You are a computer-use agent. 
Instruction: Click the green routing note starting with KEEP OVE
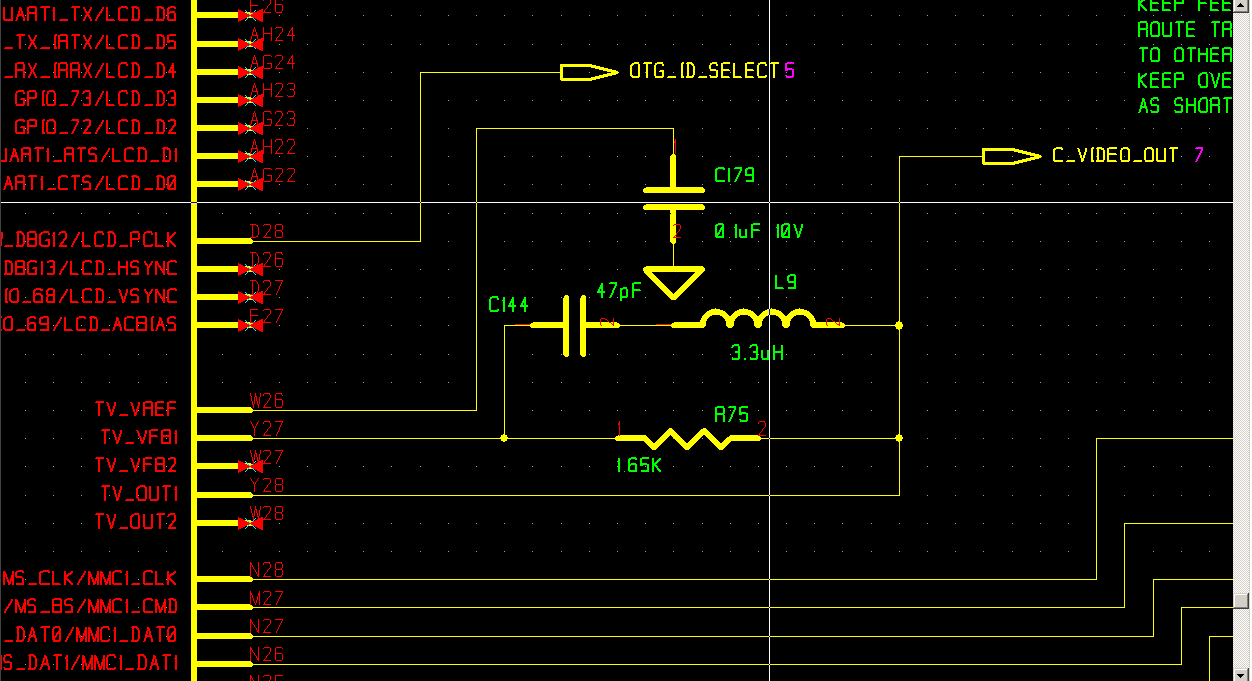[1184, 80]
